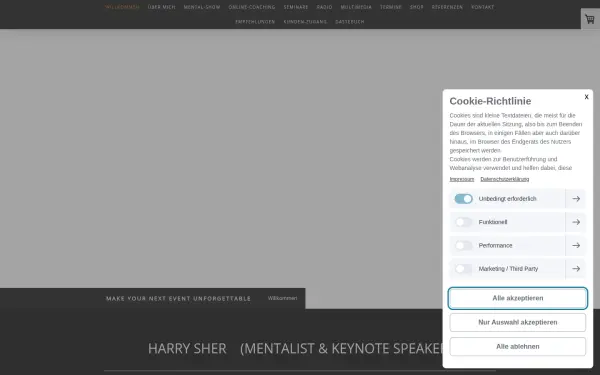Go to the Willkommen menu item
The image size is (600, 375).
tap(122, 7)
